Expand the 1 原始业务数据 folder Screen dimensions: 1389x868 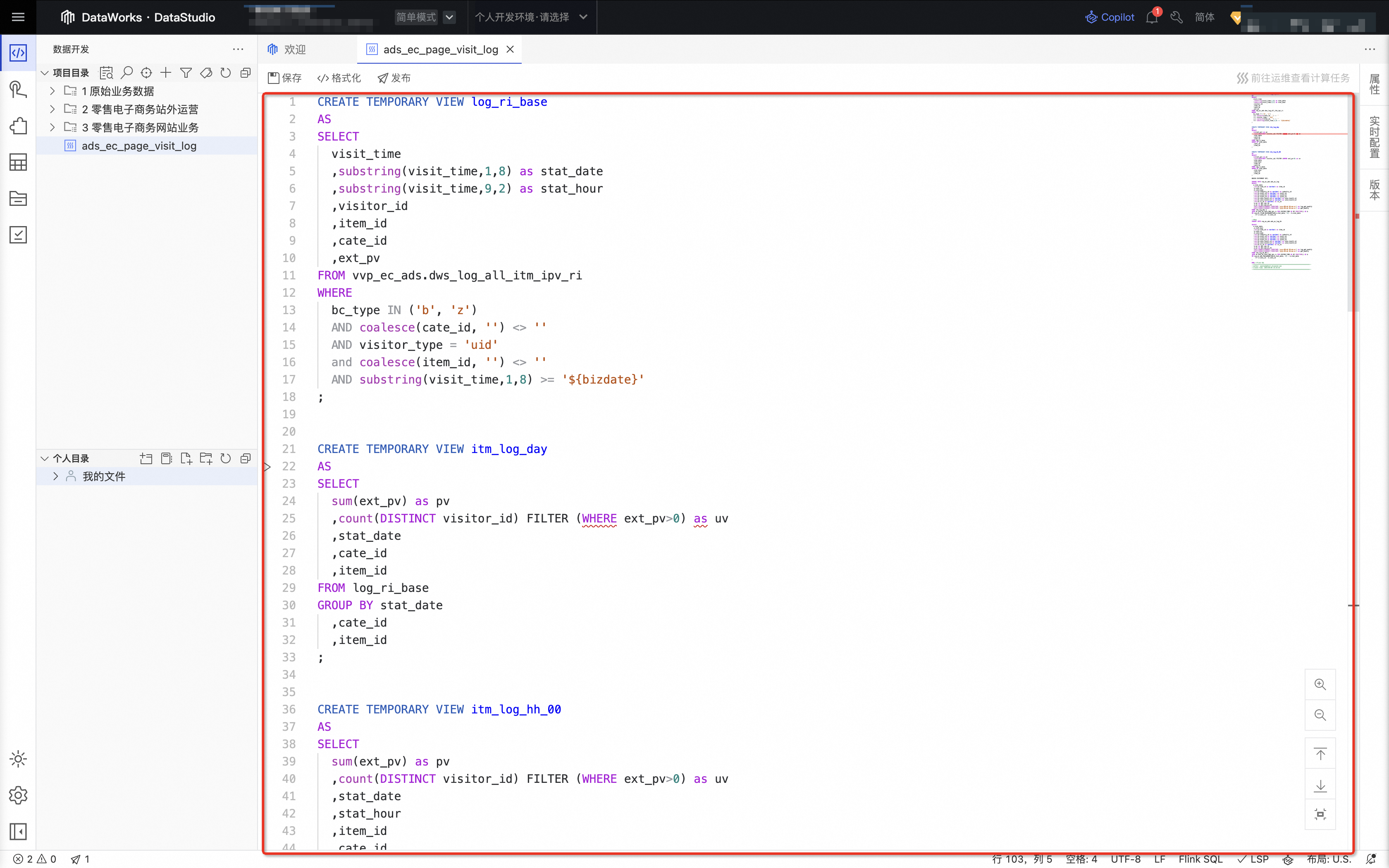click(x=52, y=91)
